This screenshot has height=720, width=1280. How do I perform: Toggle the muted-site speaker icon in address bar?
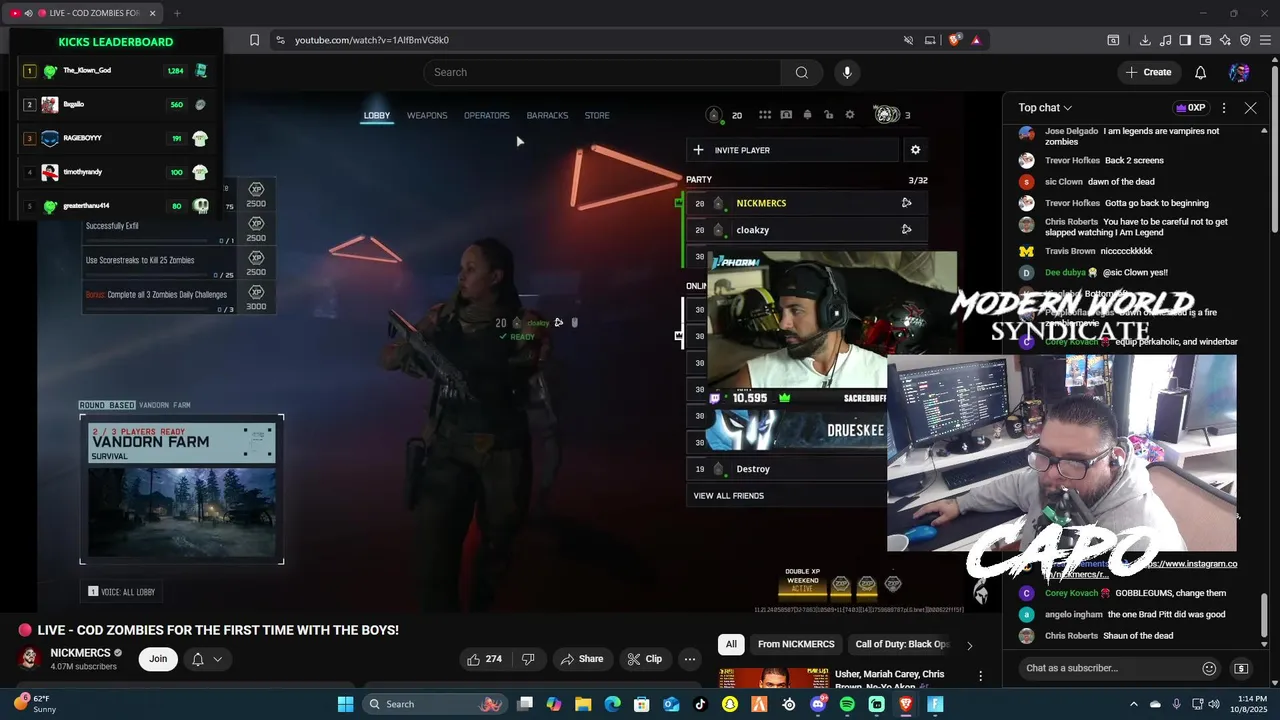[x=908, y=40]
